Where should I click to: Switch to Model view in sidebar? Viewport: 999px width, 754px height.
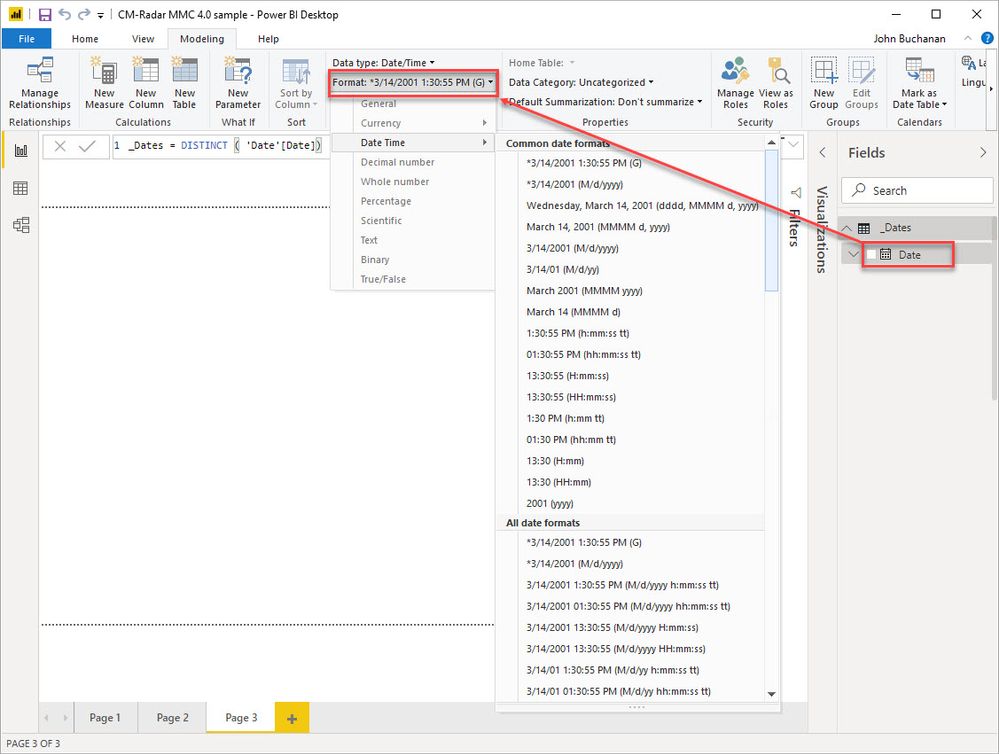[x=20, y=225]
